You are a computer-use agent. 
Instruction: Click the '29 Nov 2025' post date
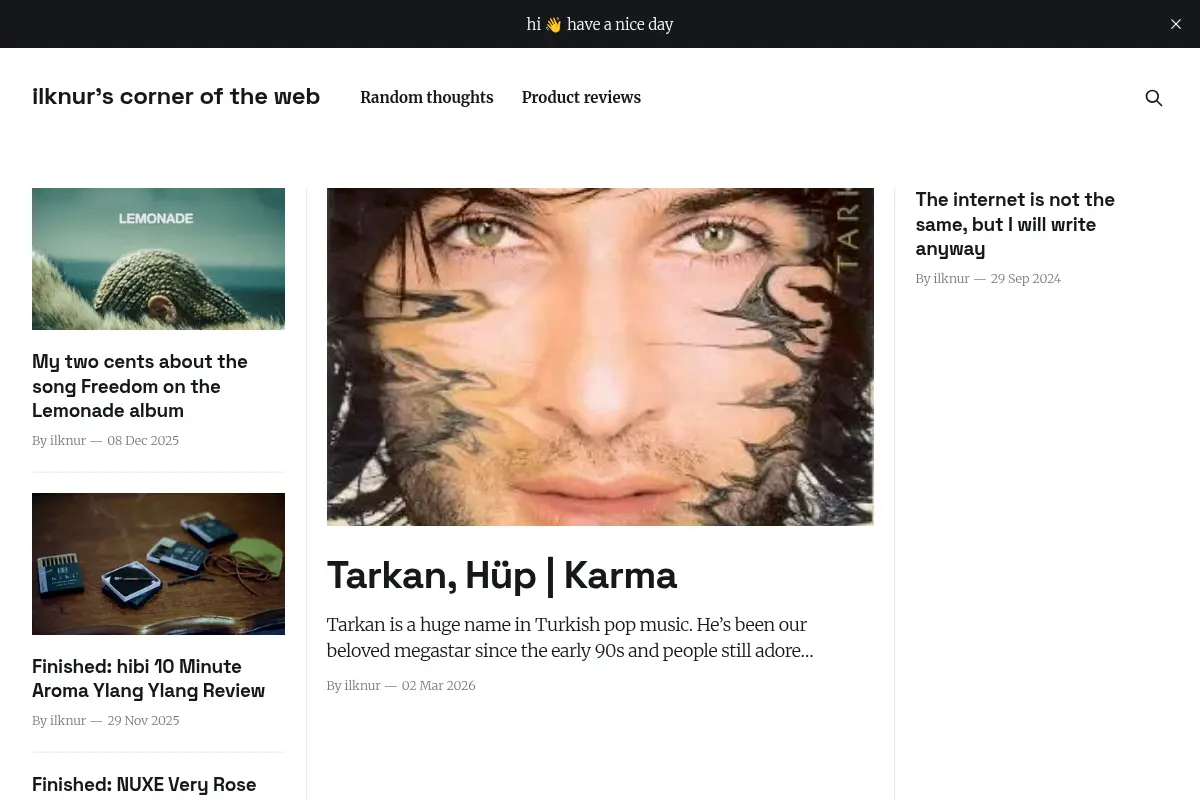(143, 721)
